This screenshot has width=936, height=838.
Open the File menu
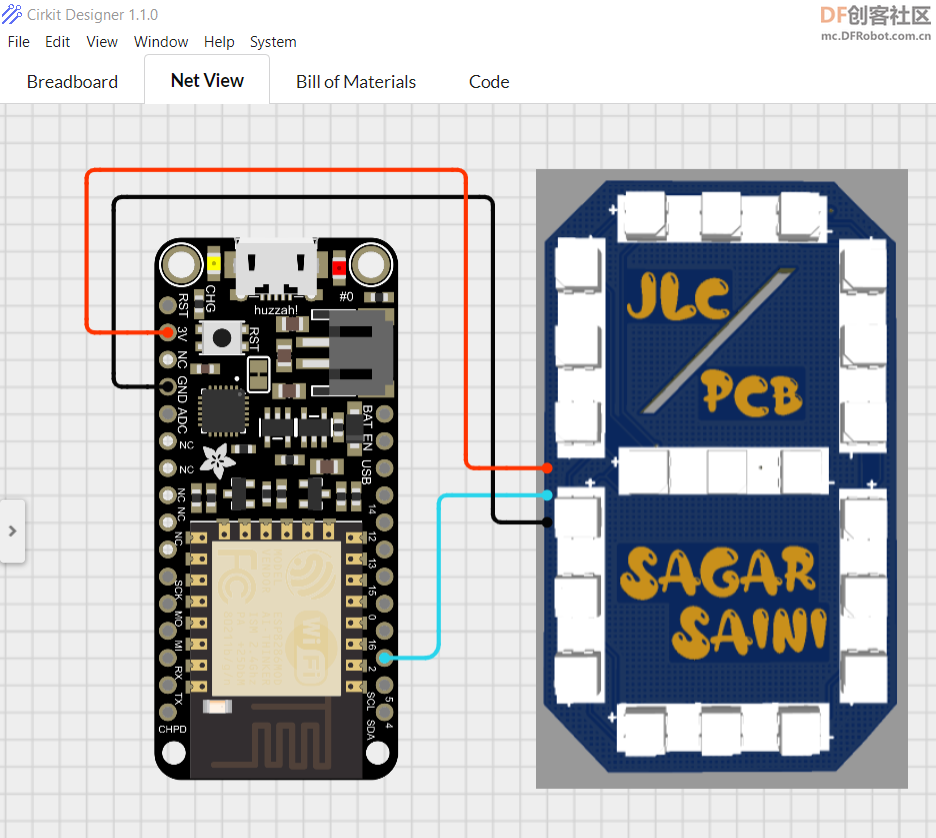click(x=19, y=42)
